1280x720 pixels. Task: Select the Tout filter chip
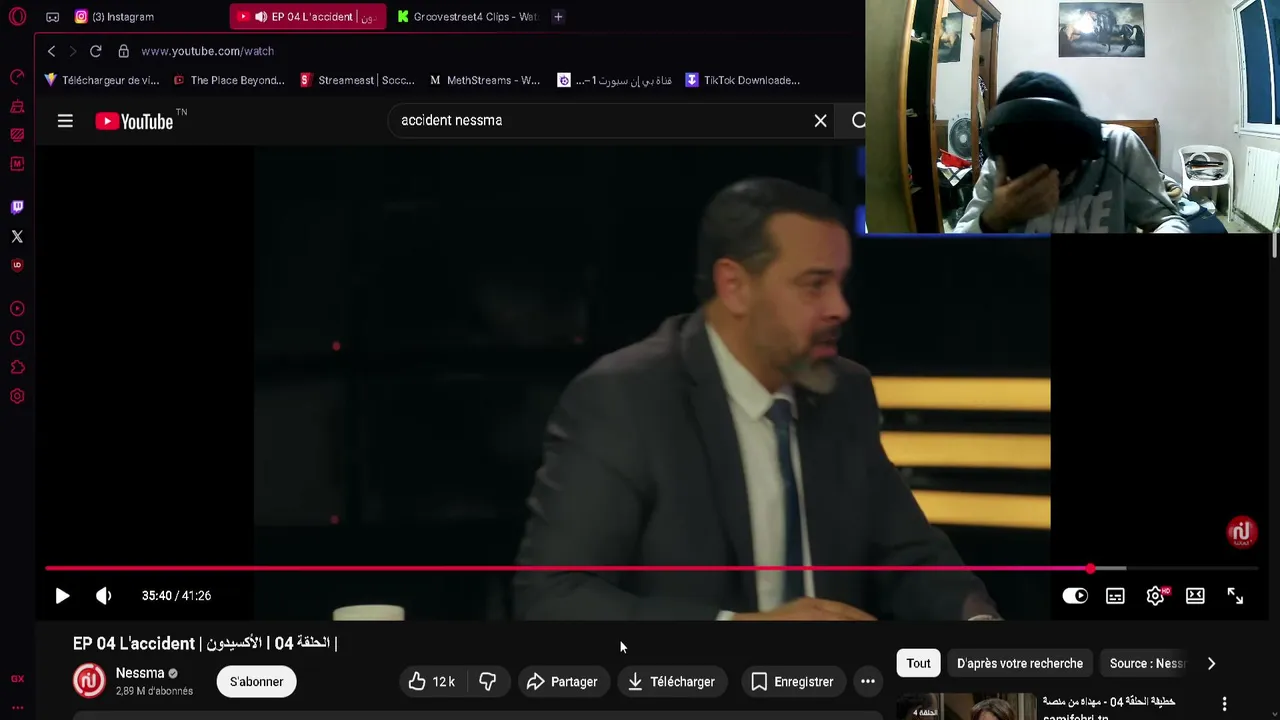pyautogui.click(x=918, y=663)
